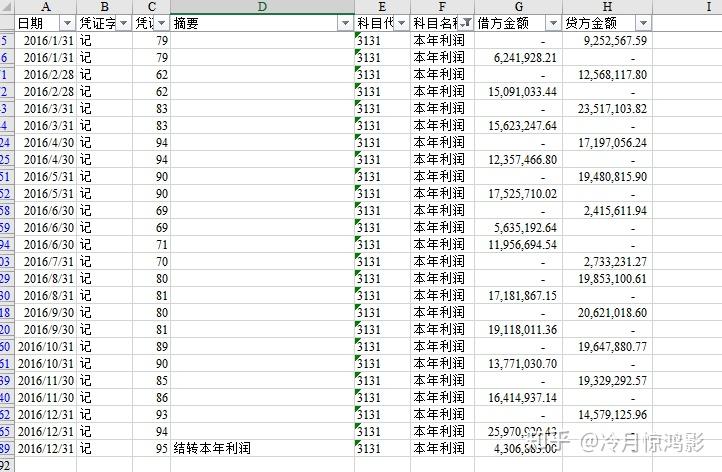Select column F header
The height and width of the screenshot is (472, 722).
coord(442,7)
